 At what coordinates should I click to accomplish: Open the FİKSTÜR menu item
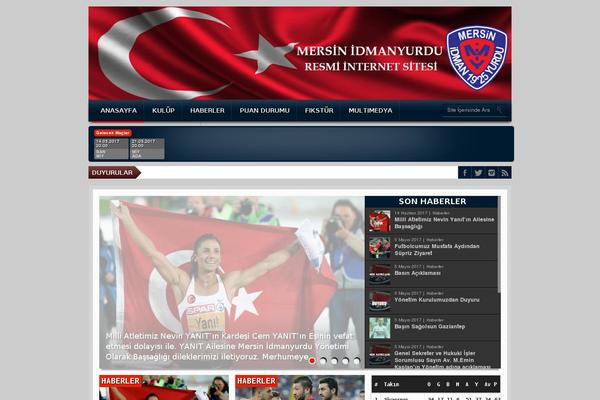coord(319,111)
